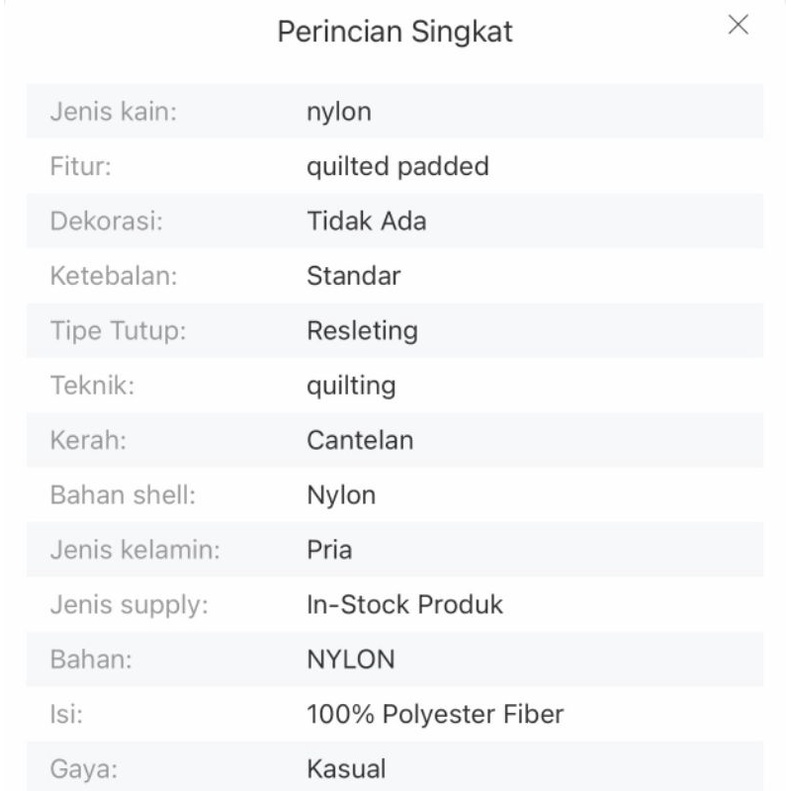Click the In-Stock Produk value
The height and width of the screenshot is (791, 791).
405,605
